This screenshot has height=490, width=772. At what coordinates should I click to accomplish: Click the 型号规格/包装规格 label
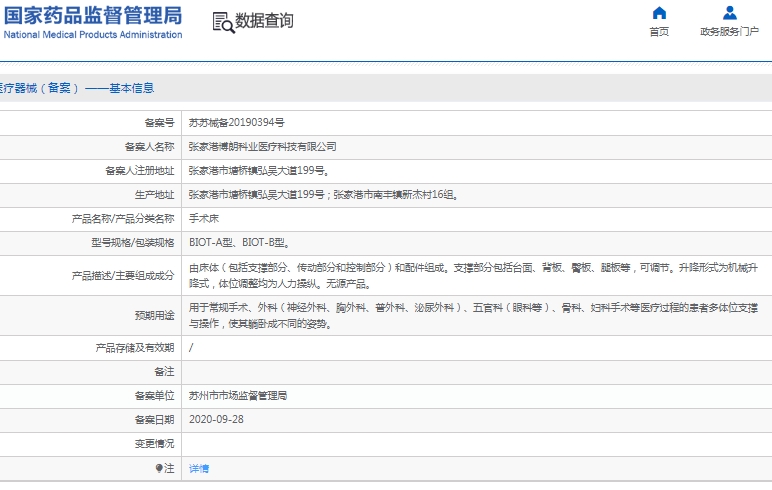pyautogui.click(x=133, y=243)
